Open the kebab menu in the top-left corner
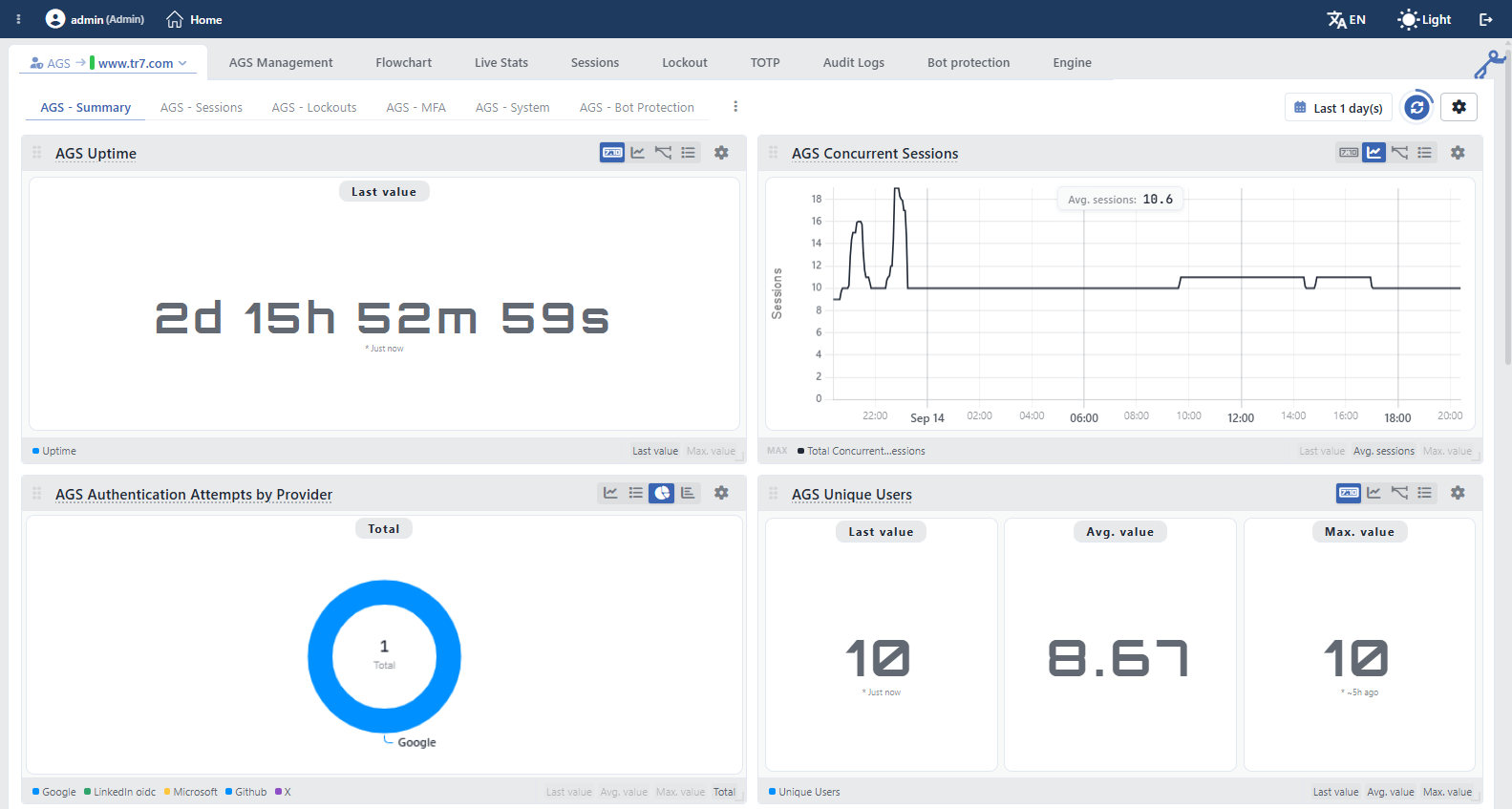 [x=18, y=19]
